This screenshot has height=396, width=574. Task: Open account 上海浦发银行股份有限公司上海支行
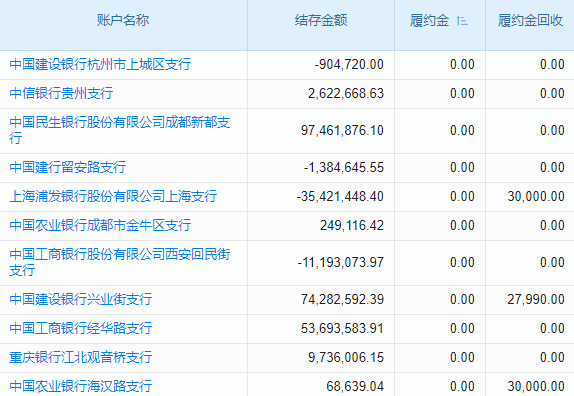tap(113, 196)
